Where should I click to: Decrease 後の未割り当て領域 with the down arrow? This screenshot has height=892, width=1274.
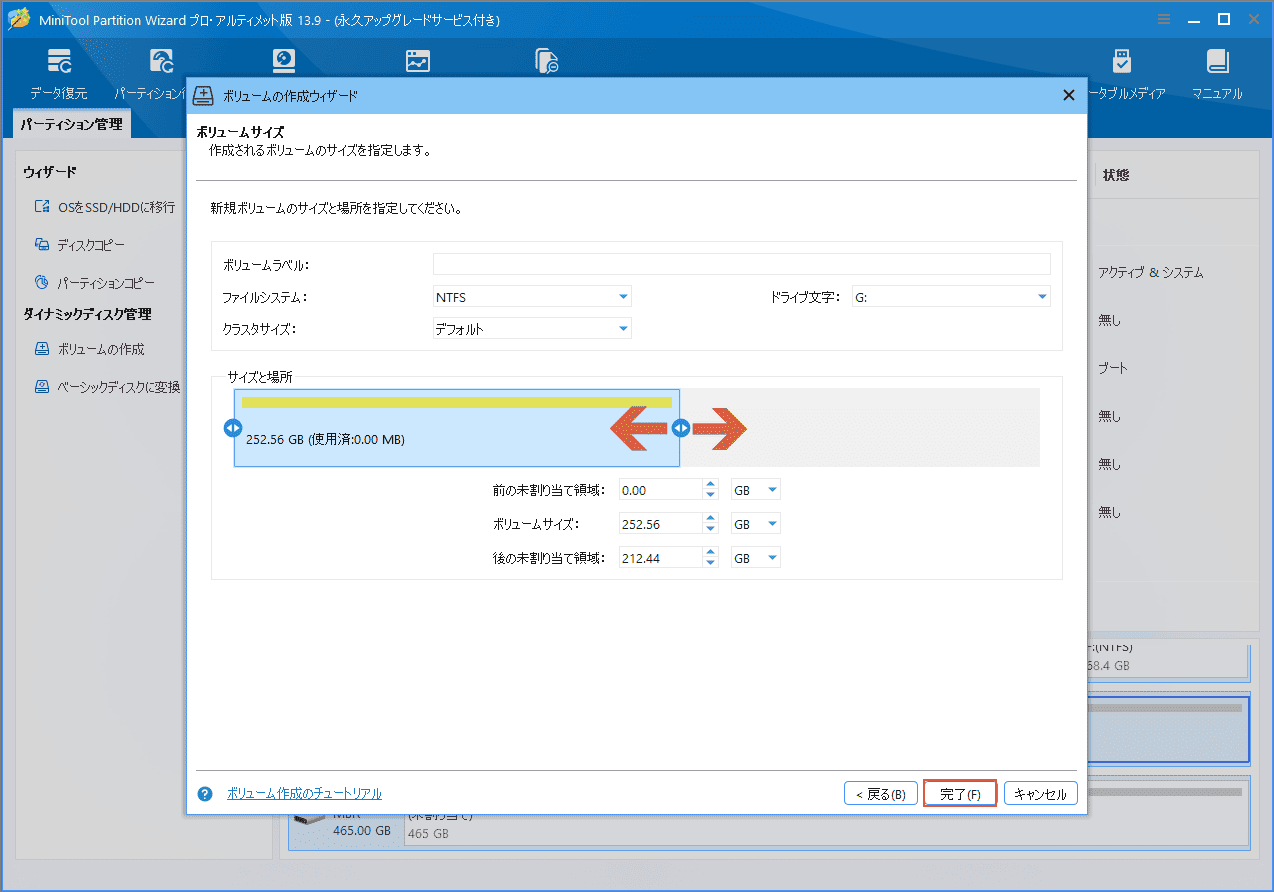click(x=710, y=563)
